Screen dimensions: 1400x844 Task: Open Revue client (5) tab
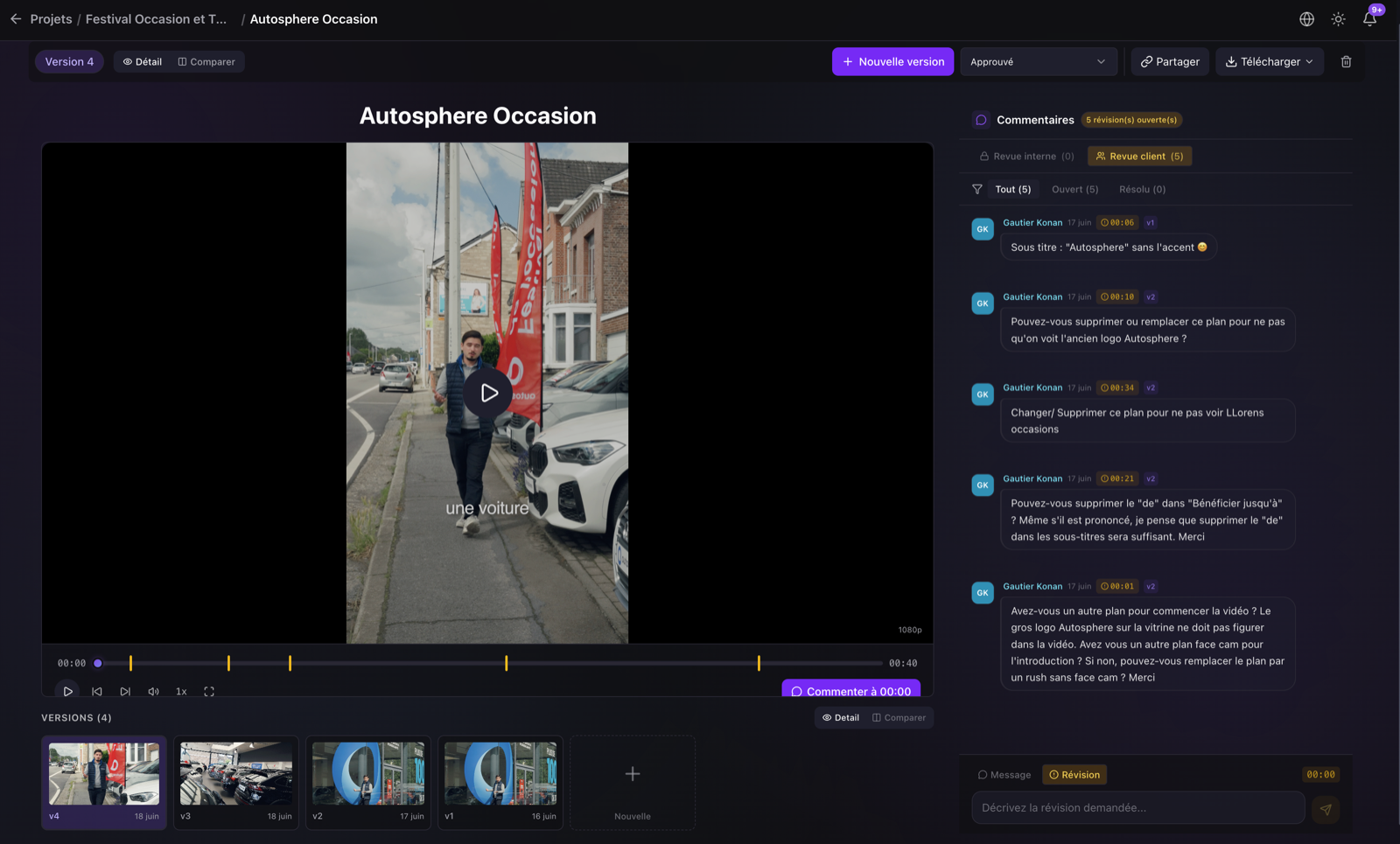tap(1139, 156)
